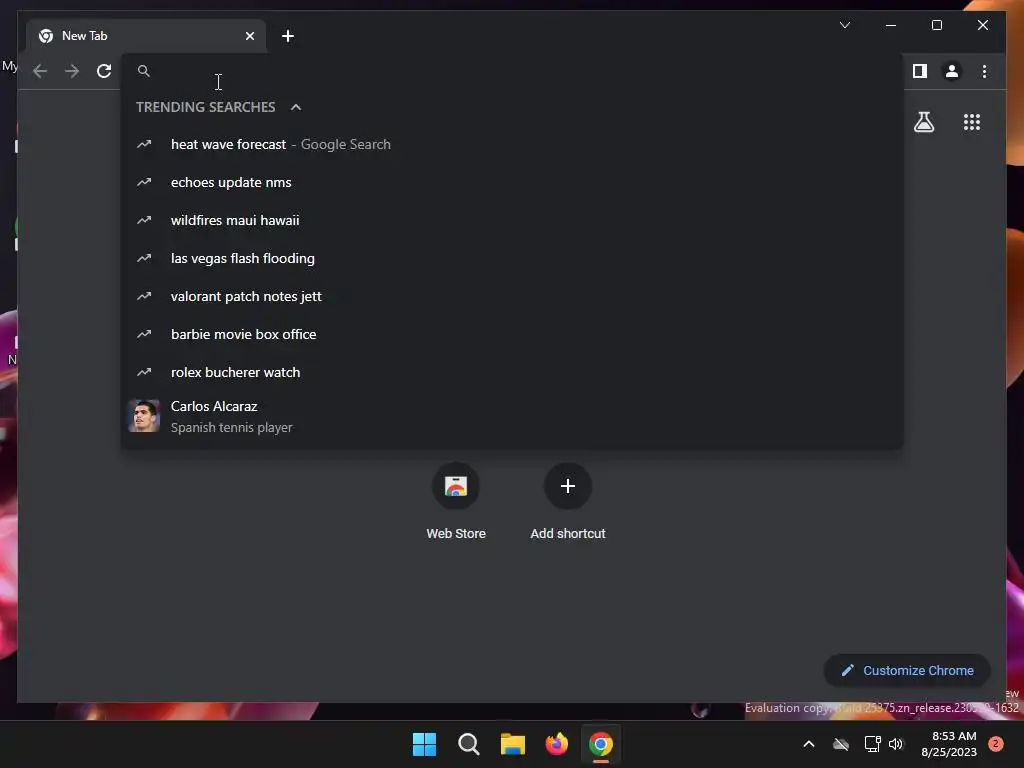Open network tray icon
The height and width of the screenshot is (768, 1024).
point(872,744)
